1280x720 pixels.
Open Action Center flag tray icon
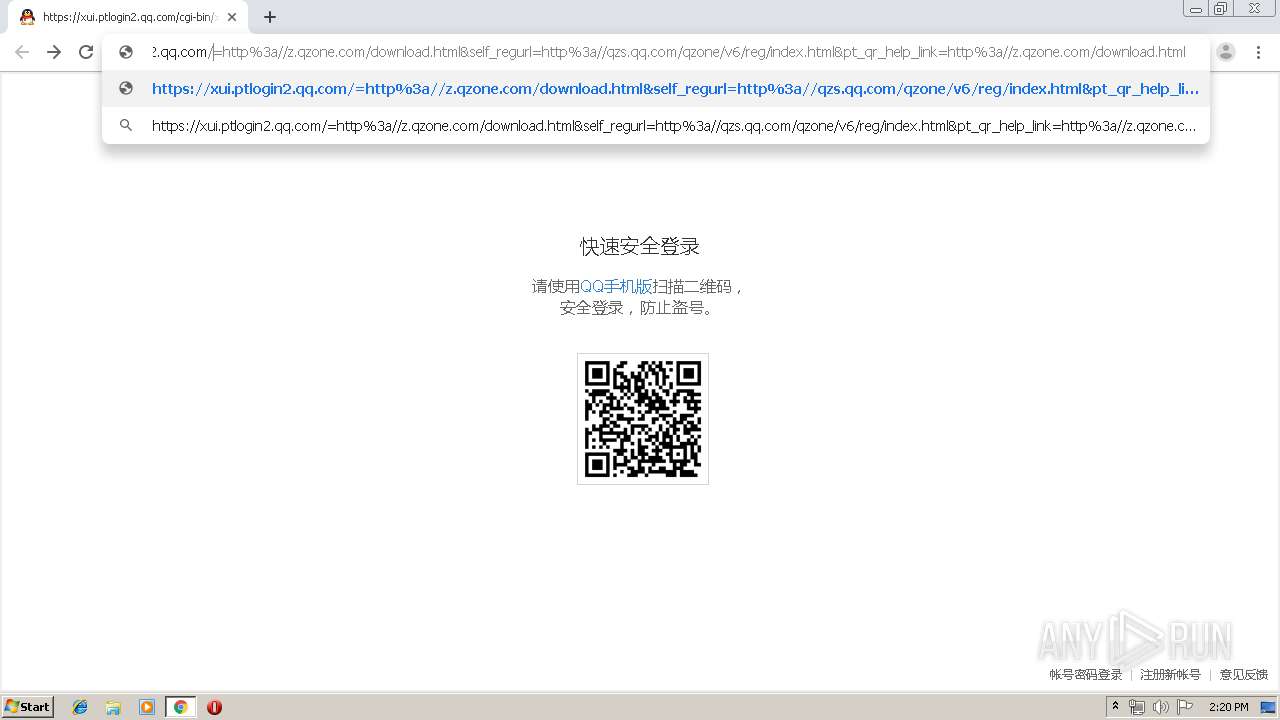pos(1185,707)
